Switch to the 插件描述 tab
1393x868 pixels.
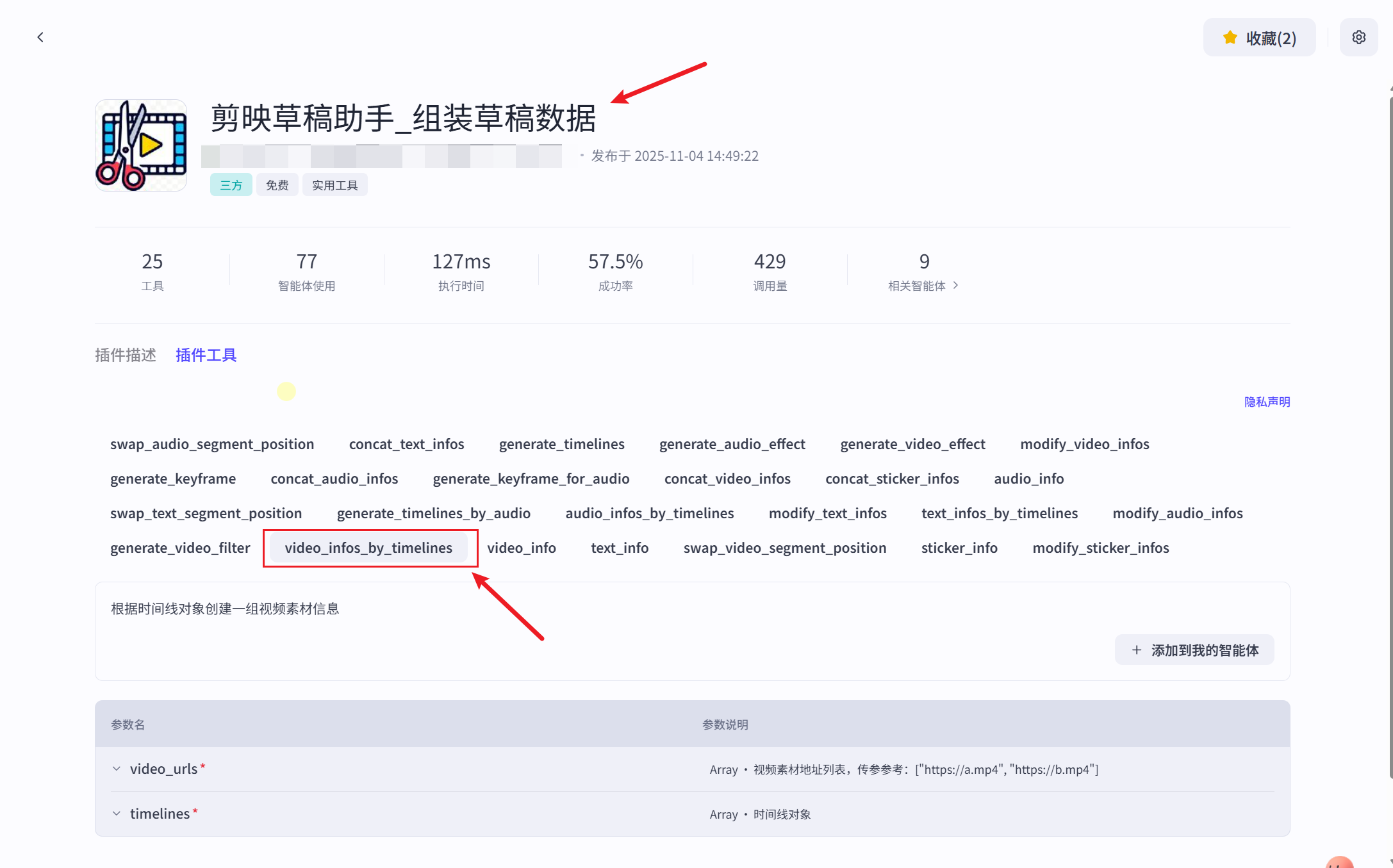[126, 355]
